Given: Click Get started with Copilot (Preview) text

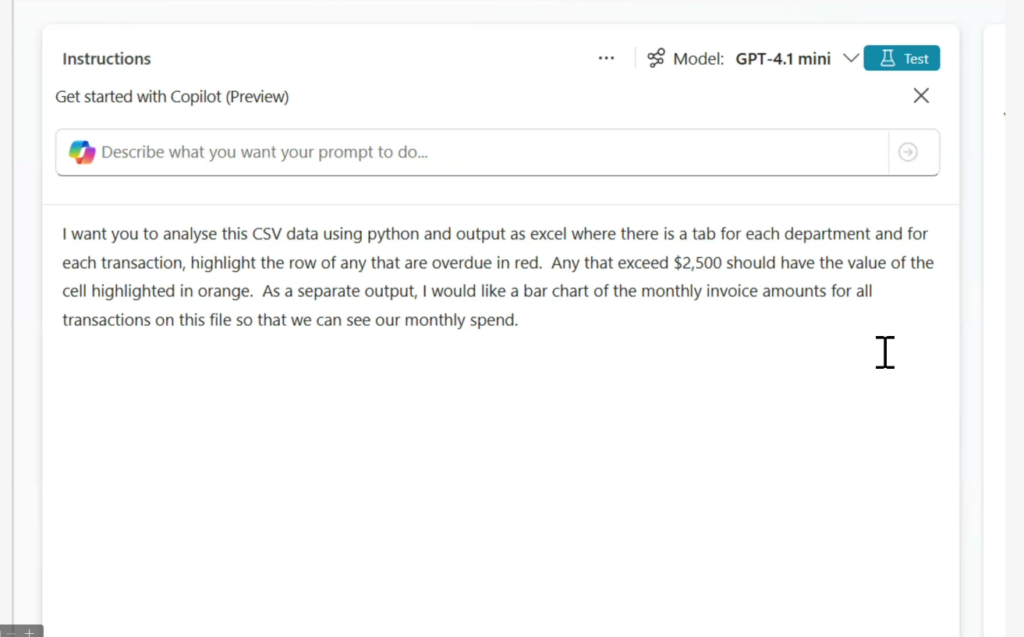Looking at the screenshot, I should [x=172, y=97].
